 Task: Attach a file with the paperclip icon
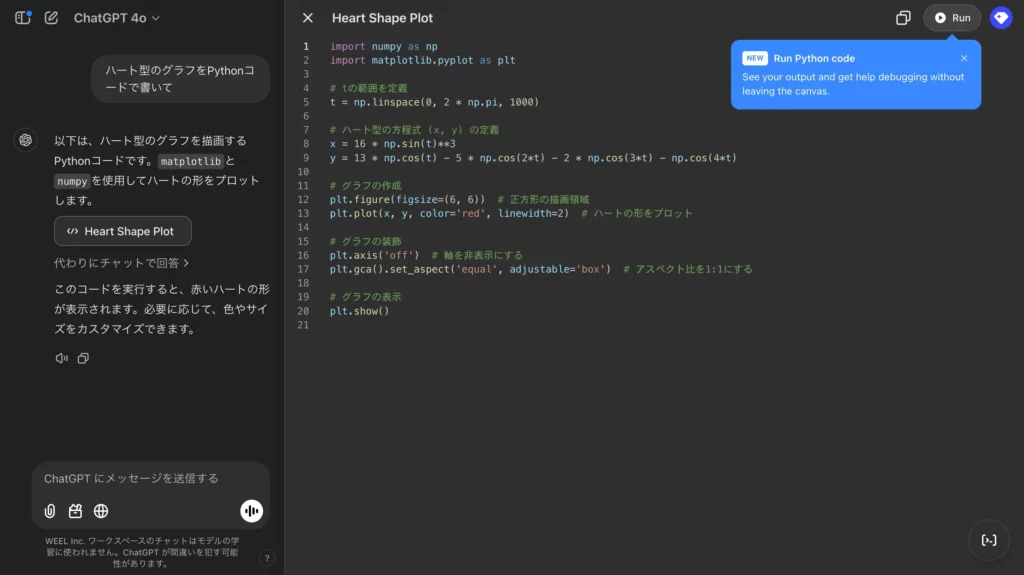[50, 511]
